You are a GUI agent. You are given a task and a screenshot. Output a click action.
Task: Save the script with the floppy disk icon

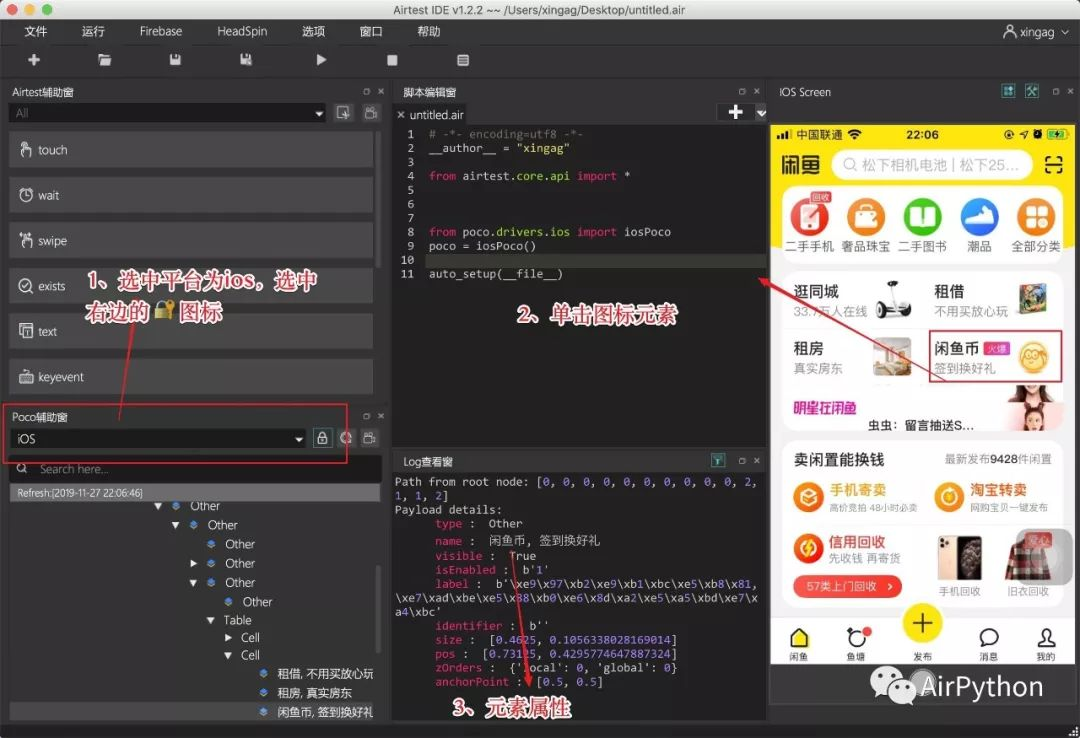click(x=175, y=60)
